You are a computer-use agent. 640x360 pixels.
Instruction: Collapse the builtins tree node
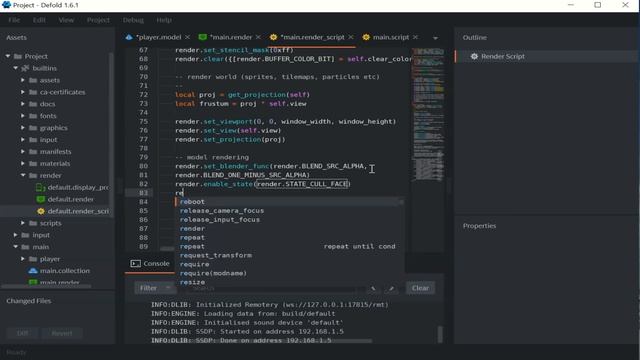pyautogui.click(x=16, y=68)
